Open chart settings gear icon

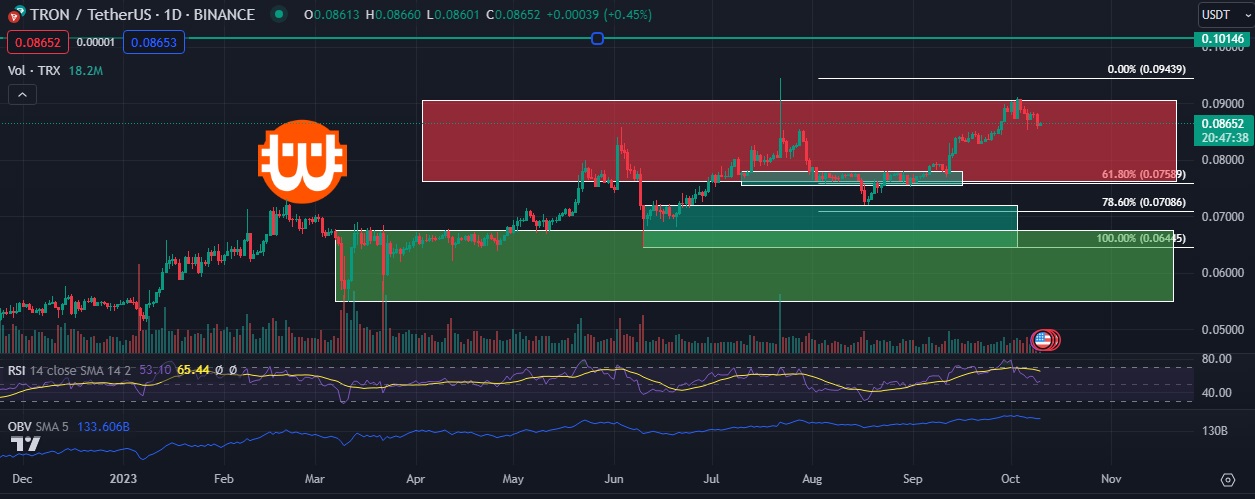pyautogui.click(x=1227, y=479)
